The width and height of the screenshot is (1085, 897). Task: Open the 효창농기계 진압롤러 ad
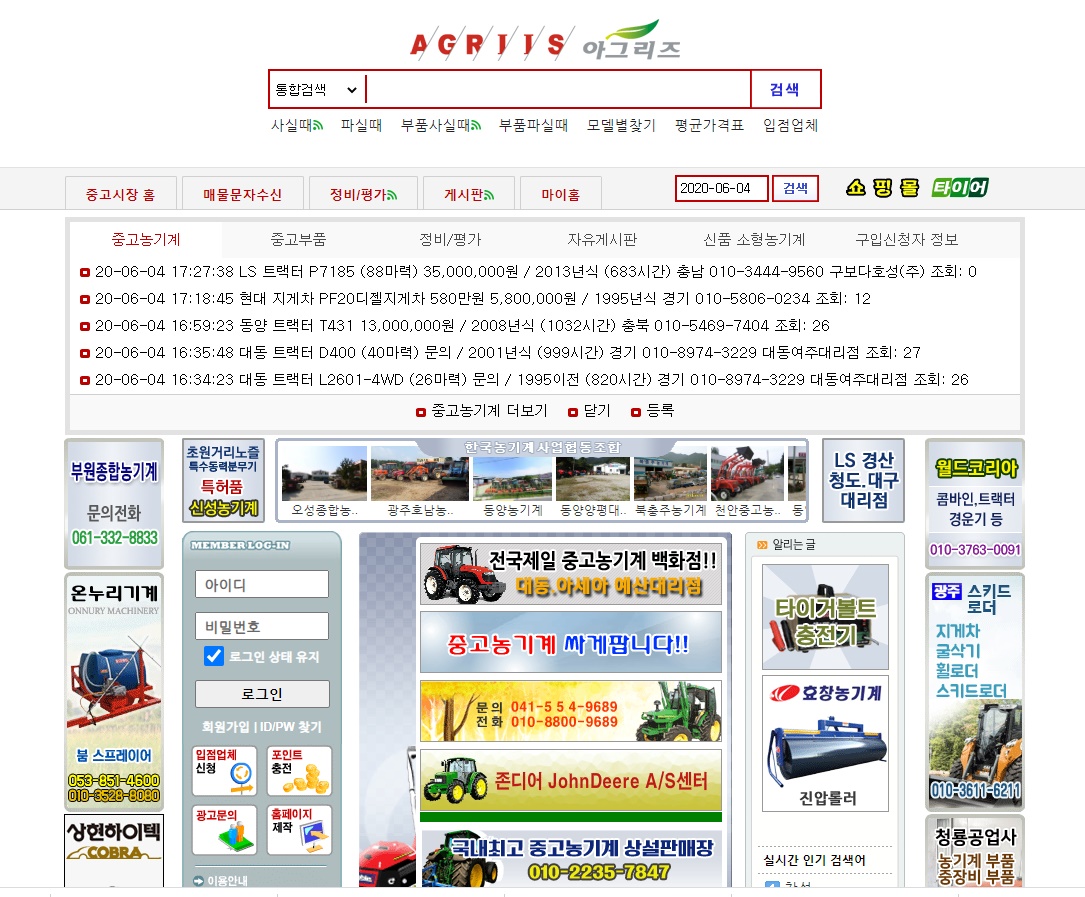pyautogui.click(x=826, y=743)
